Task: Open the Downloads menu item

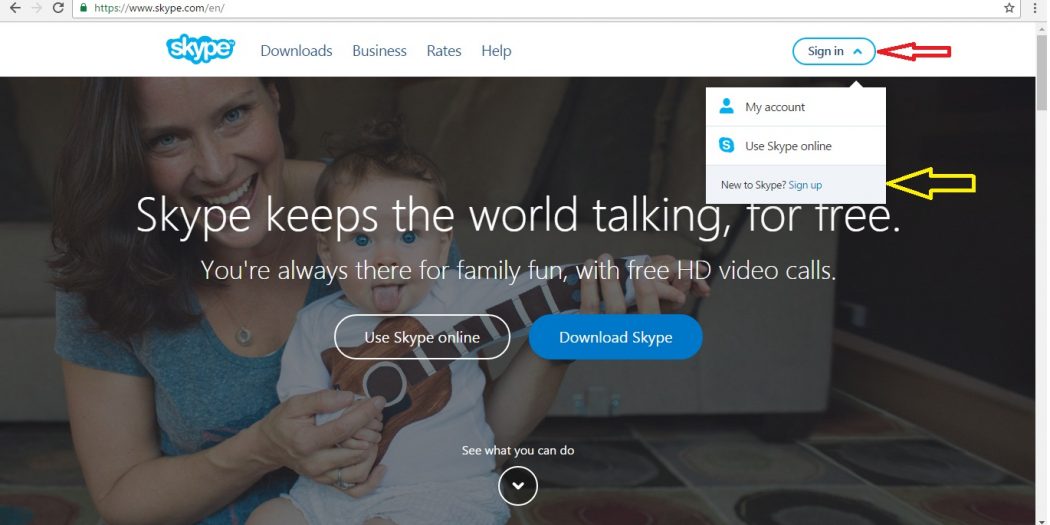Action: tap(296, 51)
